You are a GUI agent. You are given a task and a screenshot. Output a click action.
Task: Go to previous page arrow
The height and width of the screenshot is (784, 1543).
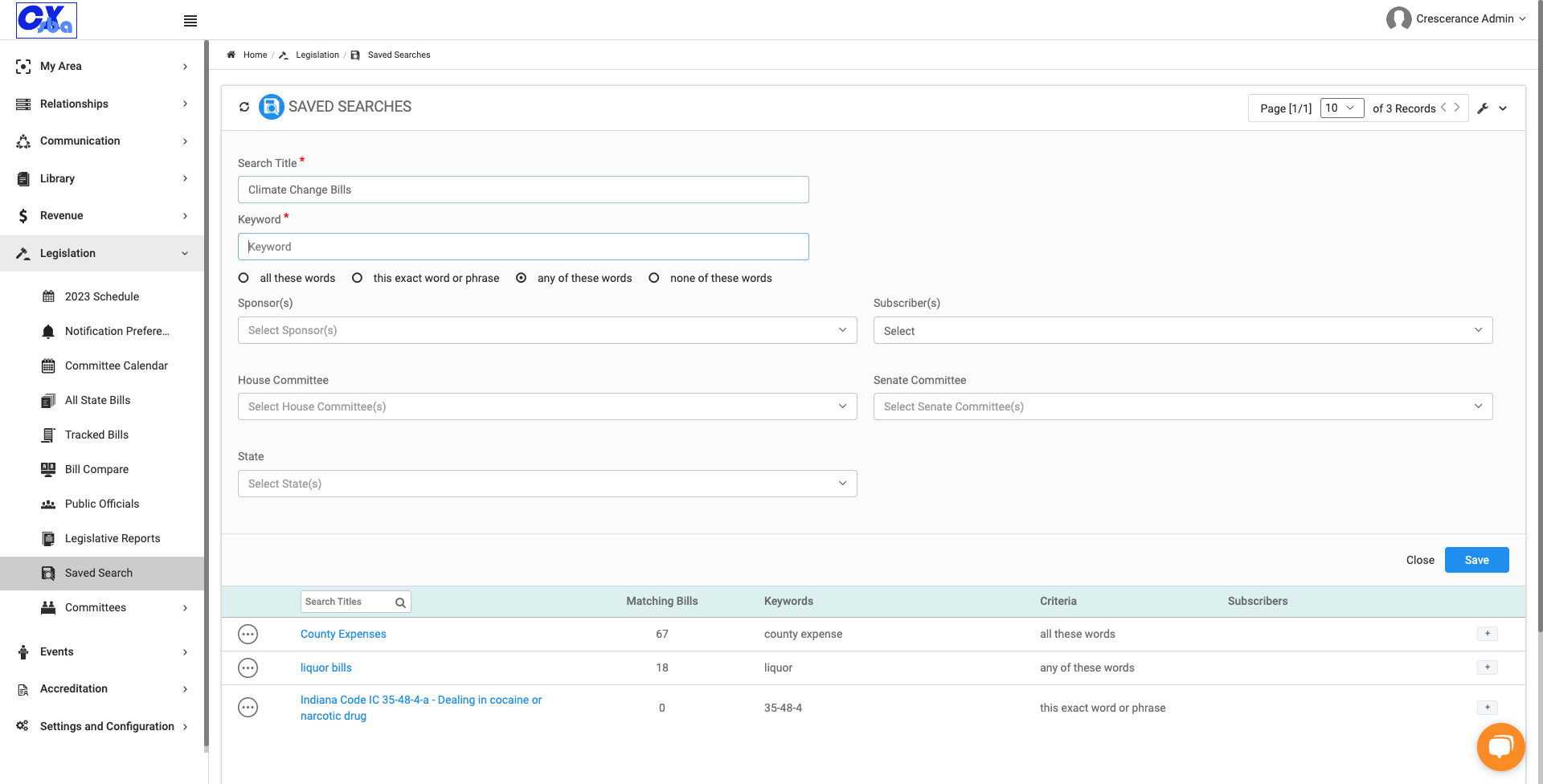(1443, 107)
